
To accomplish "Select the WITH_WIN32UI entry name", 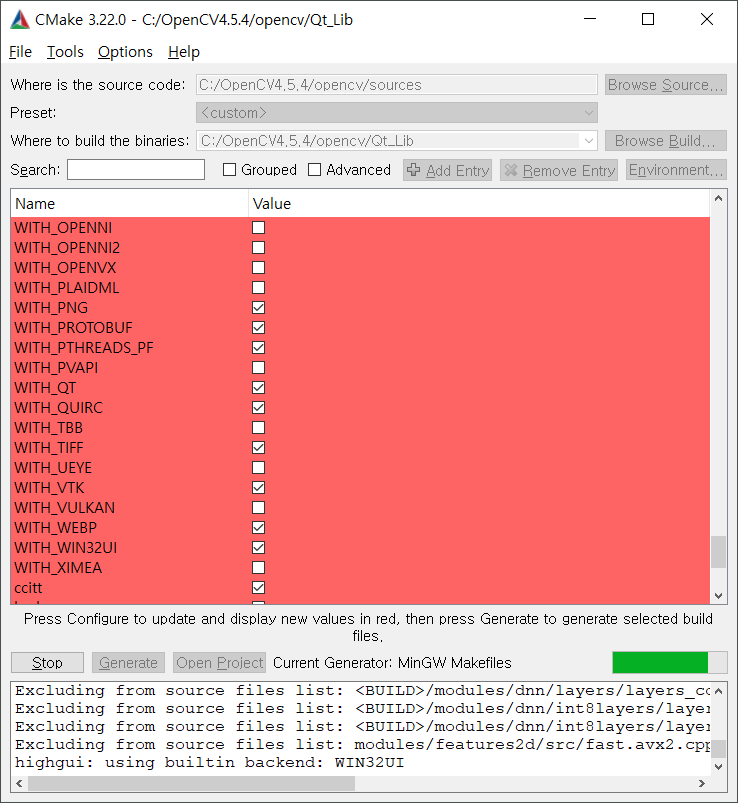I will click(x=66, y=547).
